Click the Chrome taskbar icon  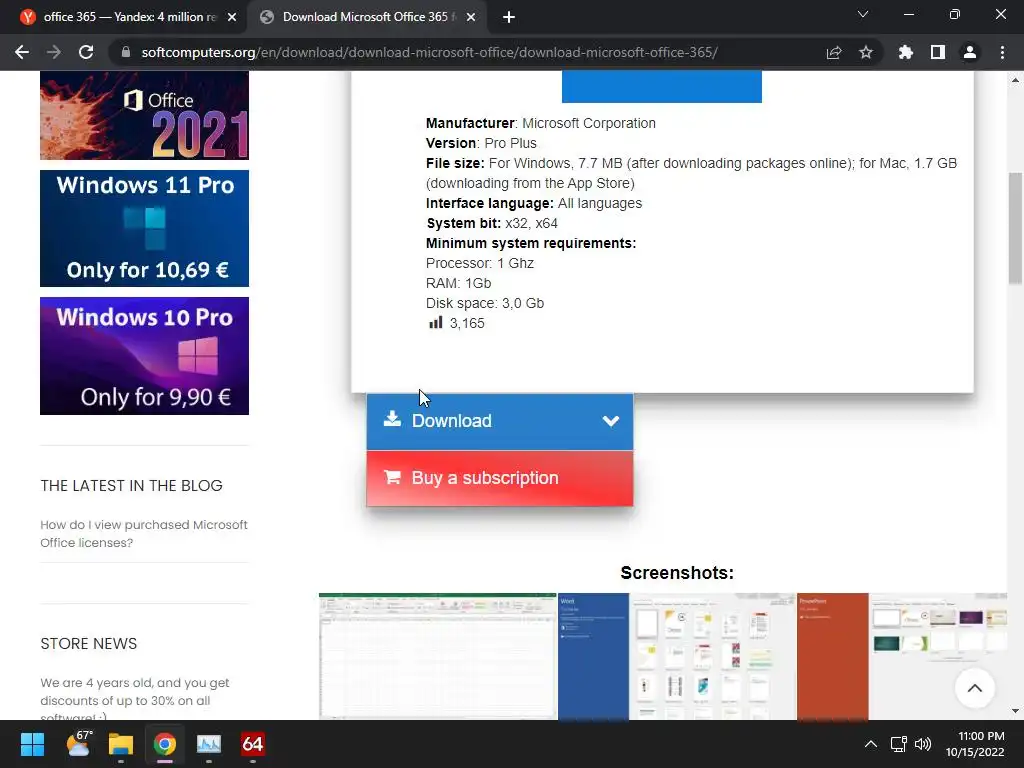[x=165, y=744]
